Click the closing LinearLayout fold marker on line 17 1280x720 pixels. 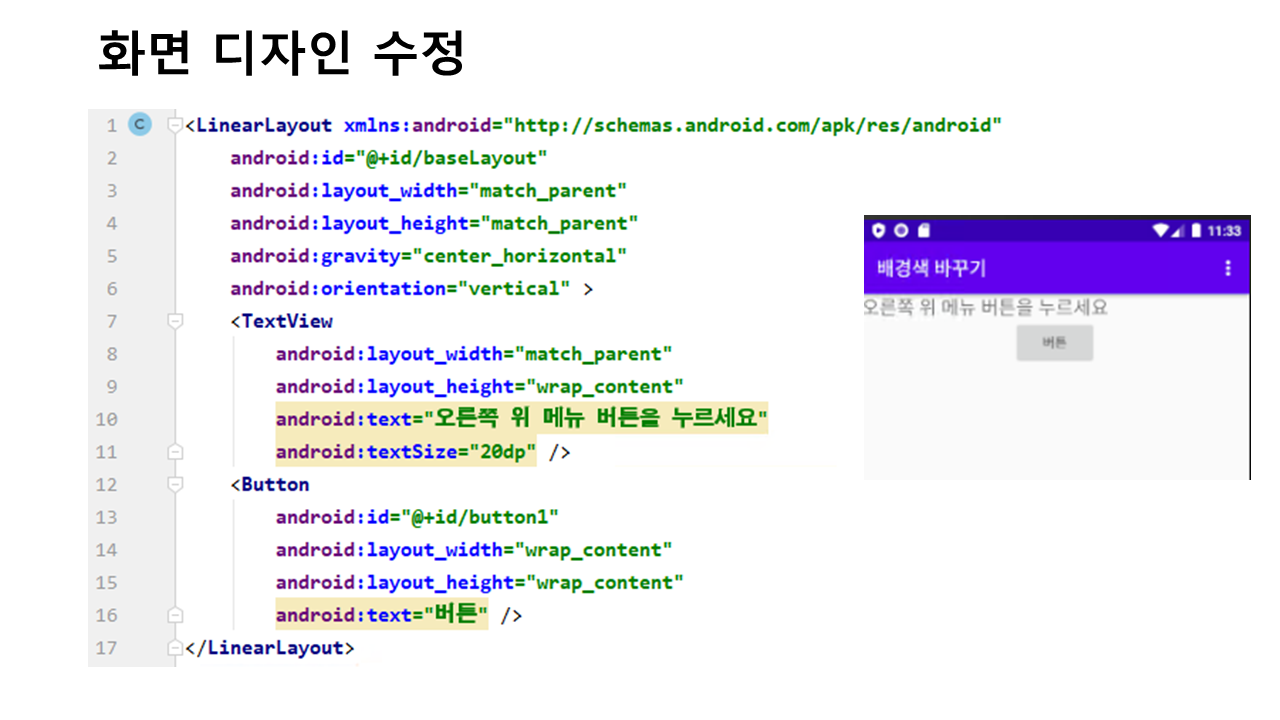175,648
